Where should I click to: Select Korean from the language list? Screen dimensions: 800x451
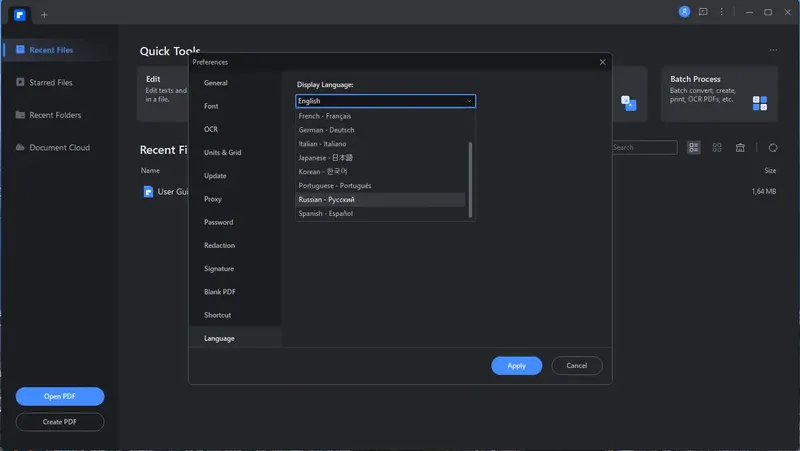(380, 171)
